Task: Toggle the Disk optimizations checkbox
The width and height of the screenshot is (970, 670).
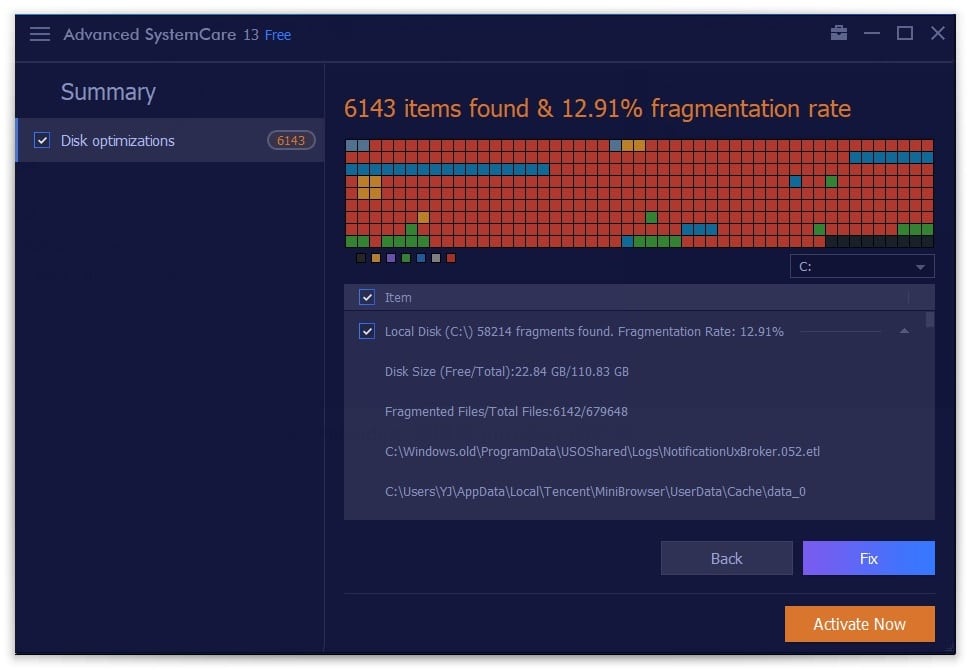Action: click(41, 140)
